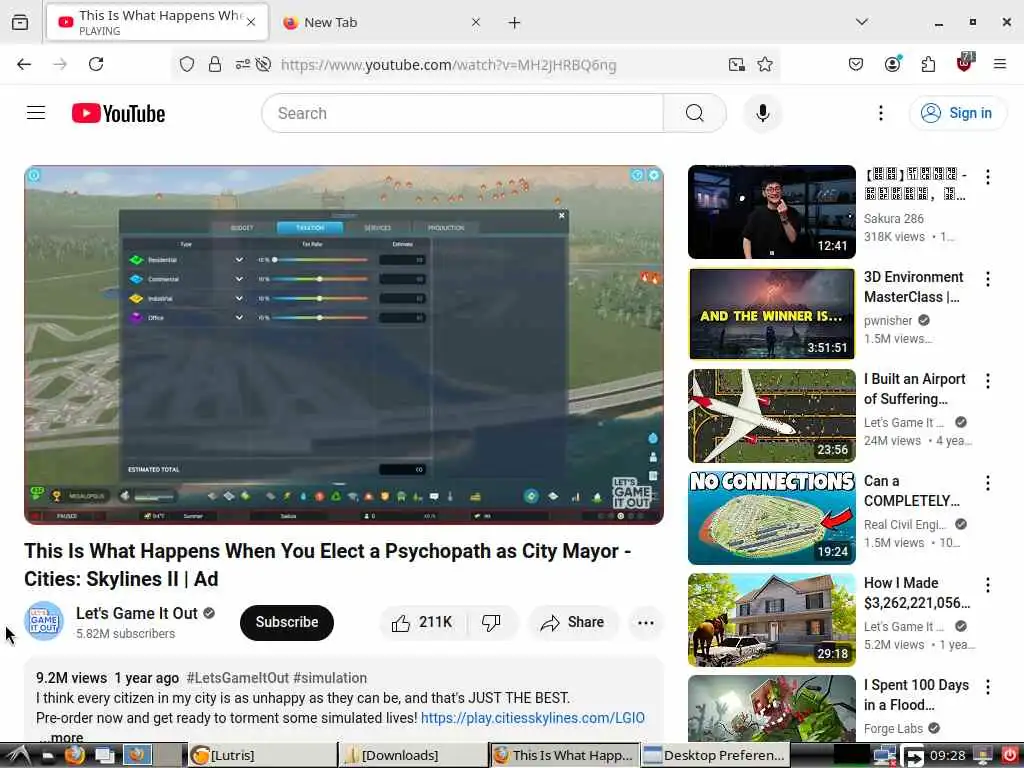1024x768 pixels.
Task: Open the NO CONNECTIONS video thumbnail
Action: tap(771, 517)
